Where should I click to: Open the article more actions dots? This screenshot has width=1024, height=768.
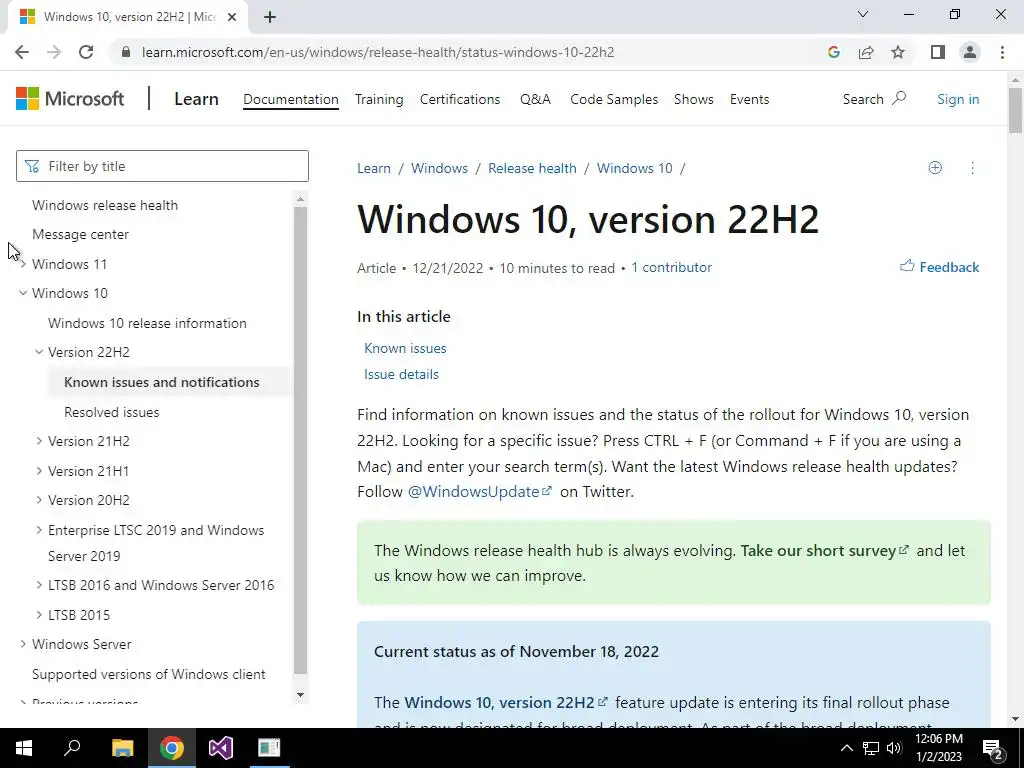pyautogui.click(x=972, y=168)
